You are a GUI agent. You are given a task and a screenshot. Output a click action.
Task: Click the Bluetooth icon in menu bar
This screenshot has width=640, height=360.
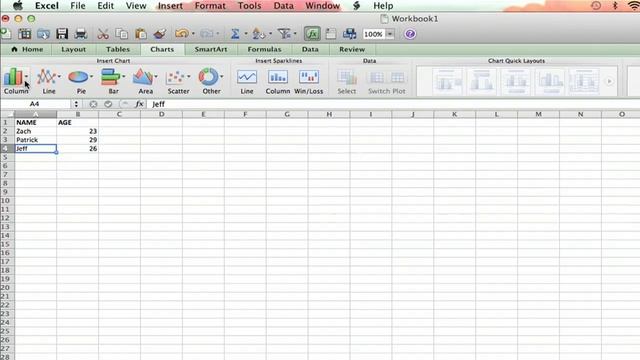point(615,6)
